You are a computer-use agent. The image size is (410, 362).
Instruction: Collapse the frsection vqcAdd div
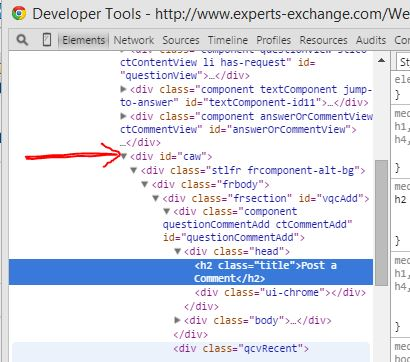[155, 198]
